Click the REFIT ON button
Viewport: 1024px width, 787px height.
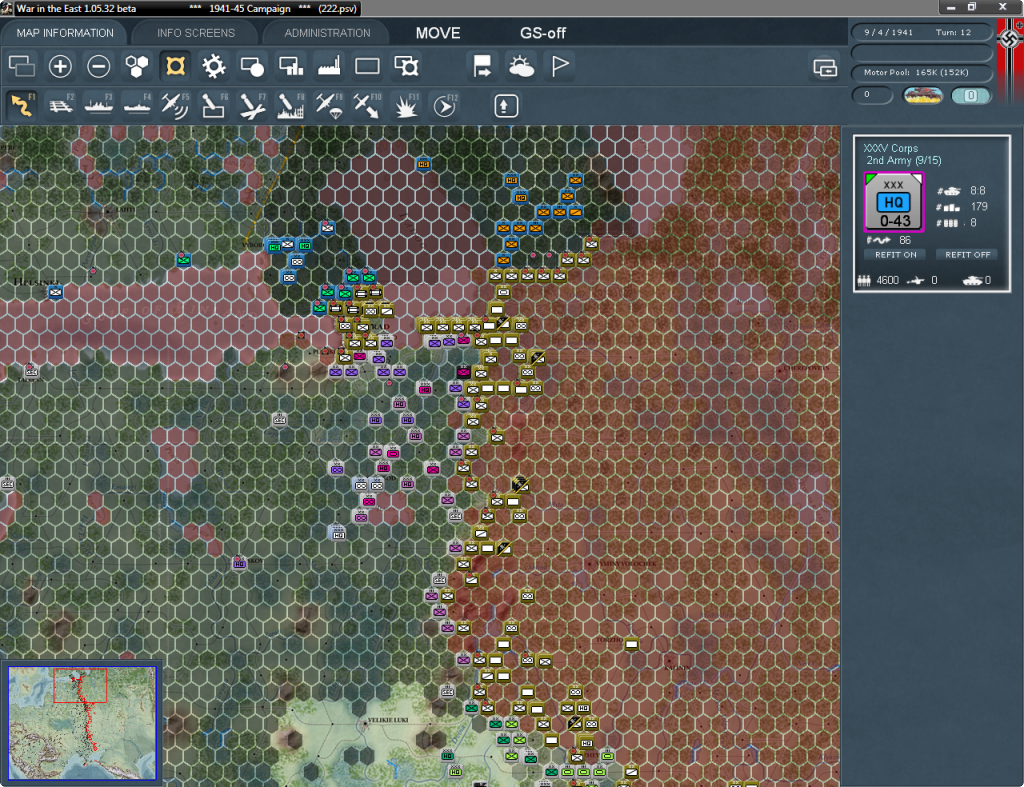point(896,255)
